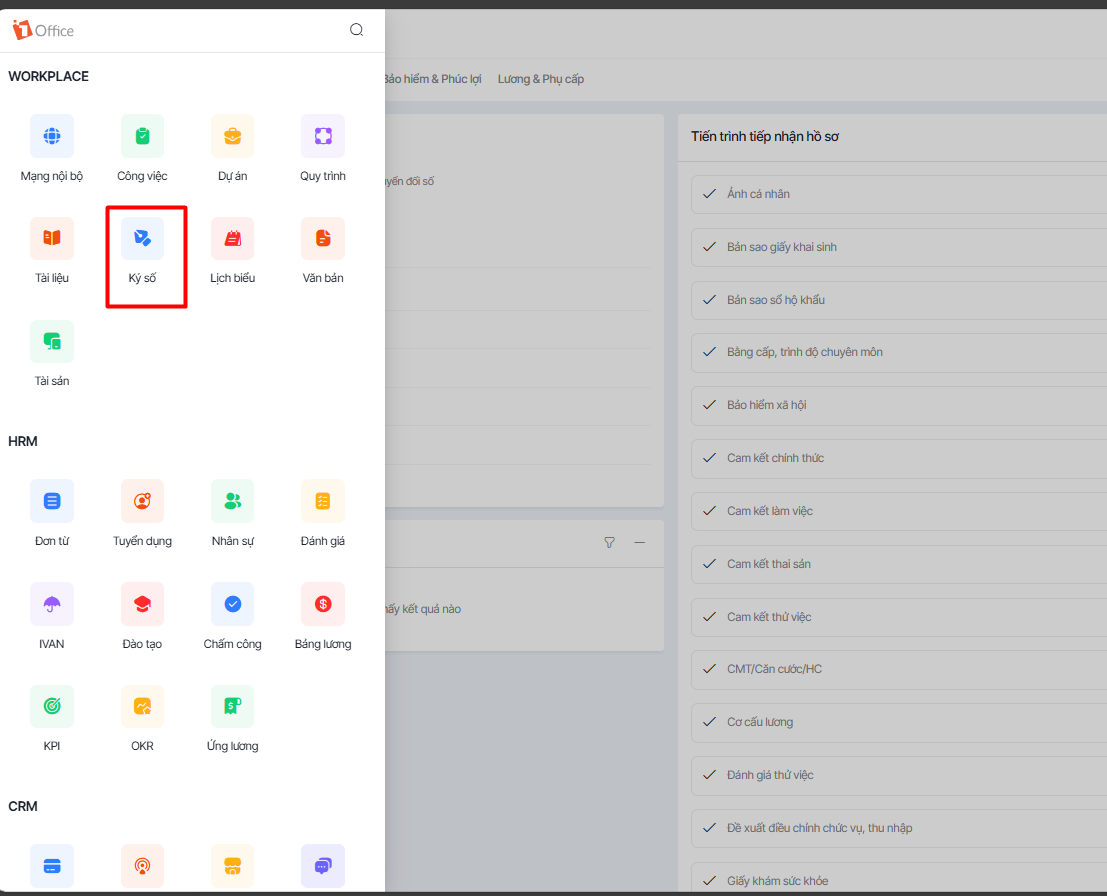The width and height of the screenshot is (1107, 896).
Task: Open the Lịch biểu calendar app
Action: pyautogui.click(x=232, y=239)
